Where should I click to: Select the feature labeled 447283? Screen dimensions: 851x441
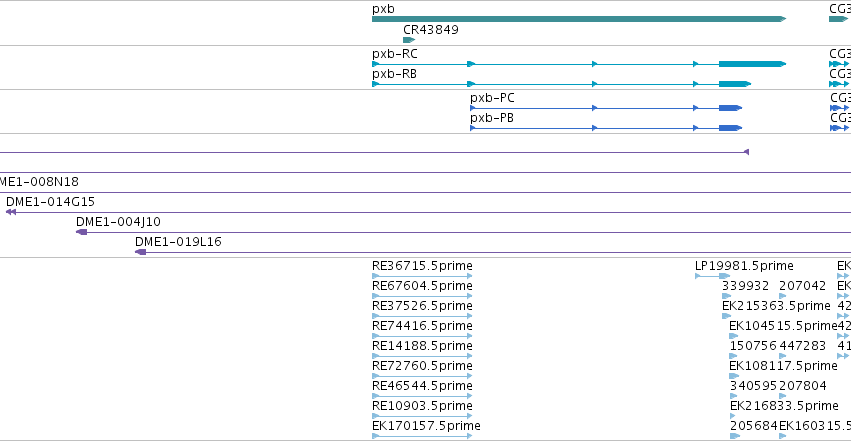(x=783, y=356)
